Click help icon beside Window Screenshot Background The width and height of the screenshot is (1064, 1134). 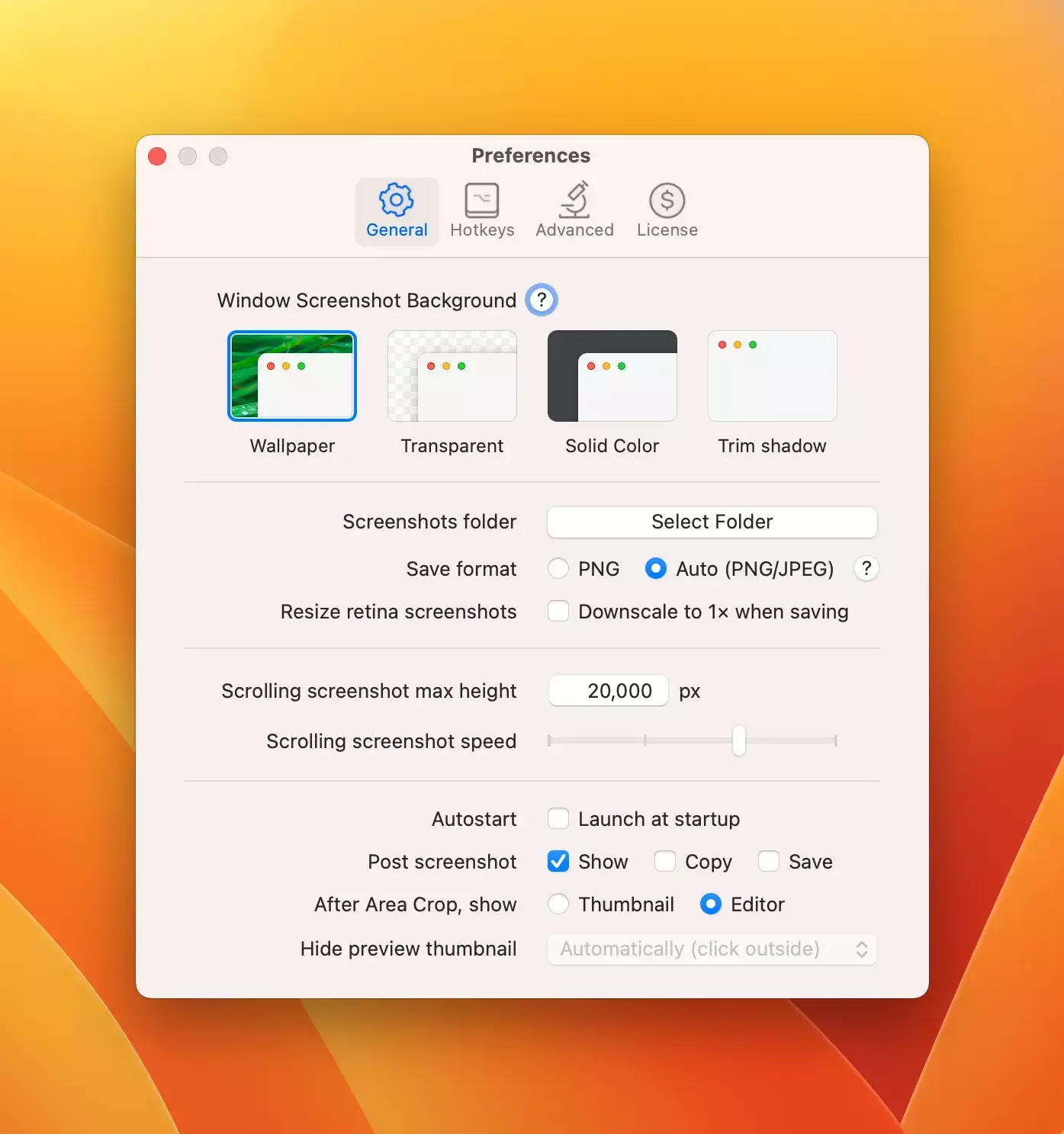pyautogui.click(x=542, y=300)
